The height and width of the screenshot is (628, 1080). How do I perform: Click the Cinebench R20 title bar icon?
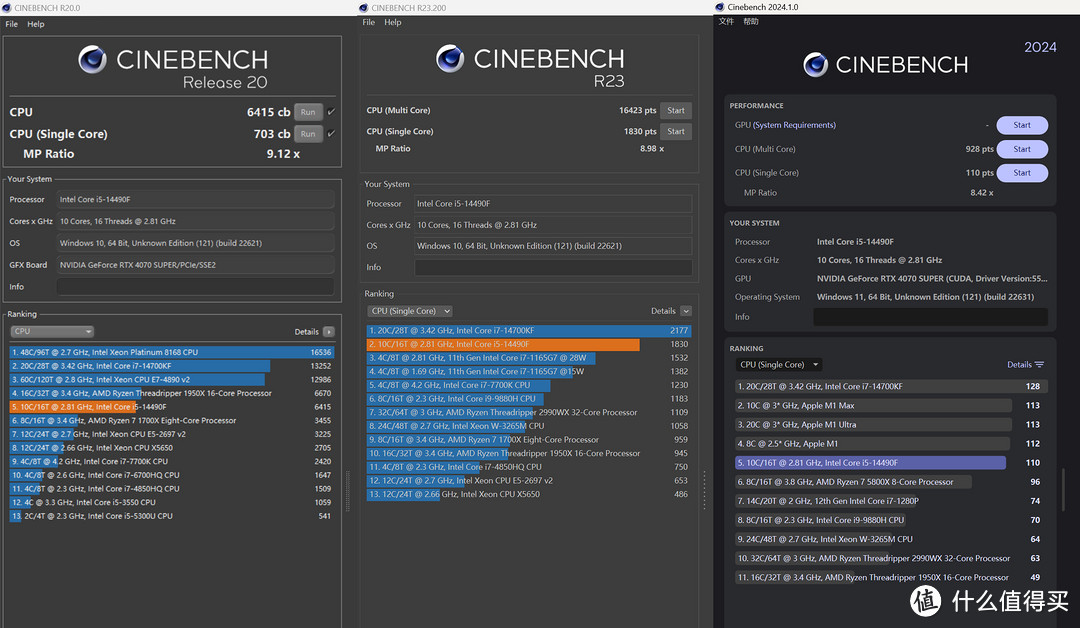[x=7, y=8]
